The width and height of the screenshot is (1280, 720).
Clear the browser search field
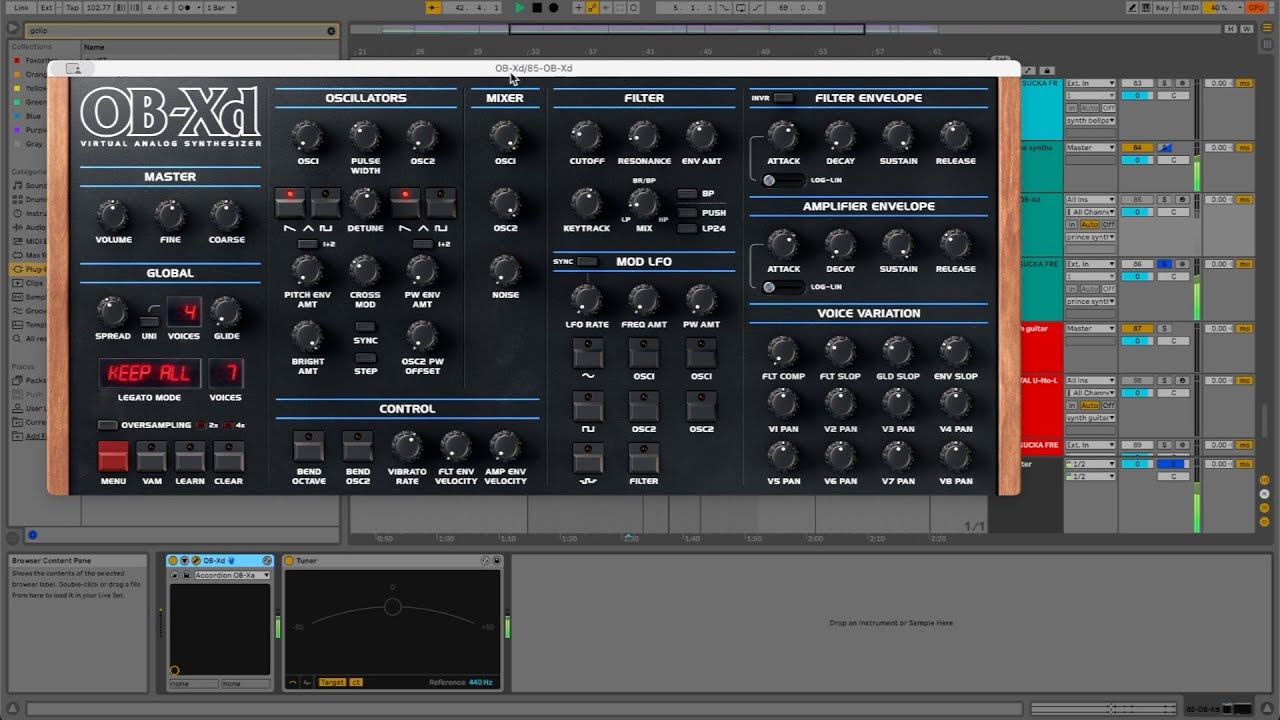coord(331,31)
